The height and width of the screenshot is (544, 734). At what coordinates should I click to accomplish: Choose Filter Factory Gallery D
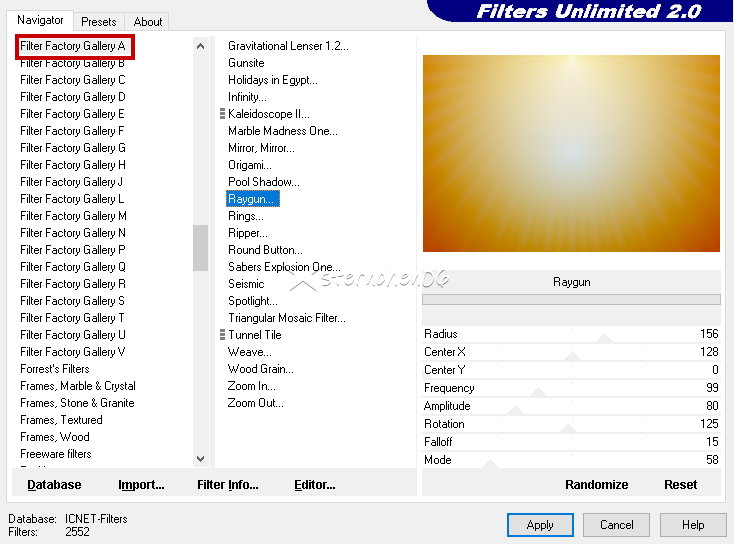pyautogui.click(x=73, y=97)
